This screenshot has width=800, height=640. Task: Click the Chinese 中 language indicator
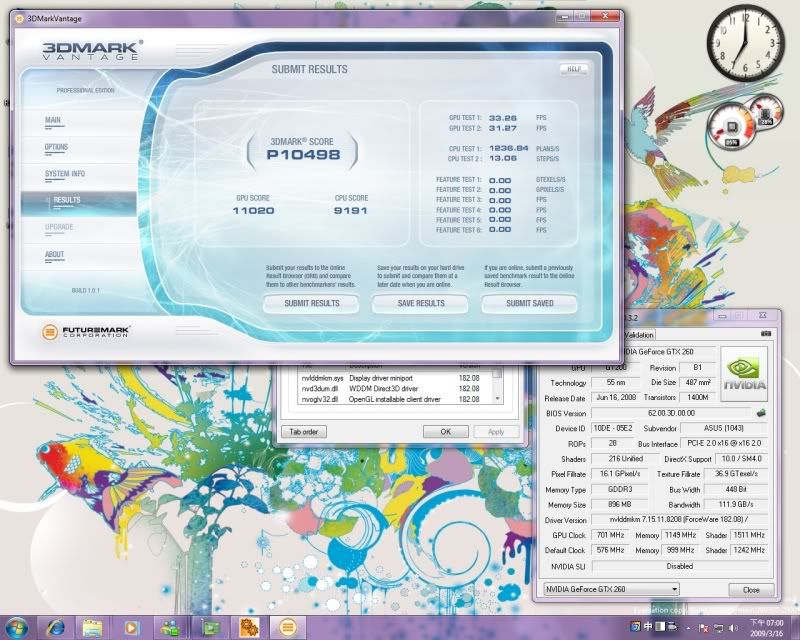coord(647,626)
